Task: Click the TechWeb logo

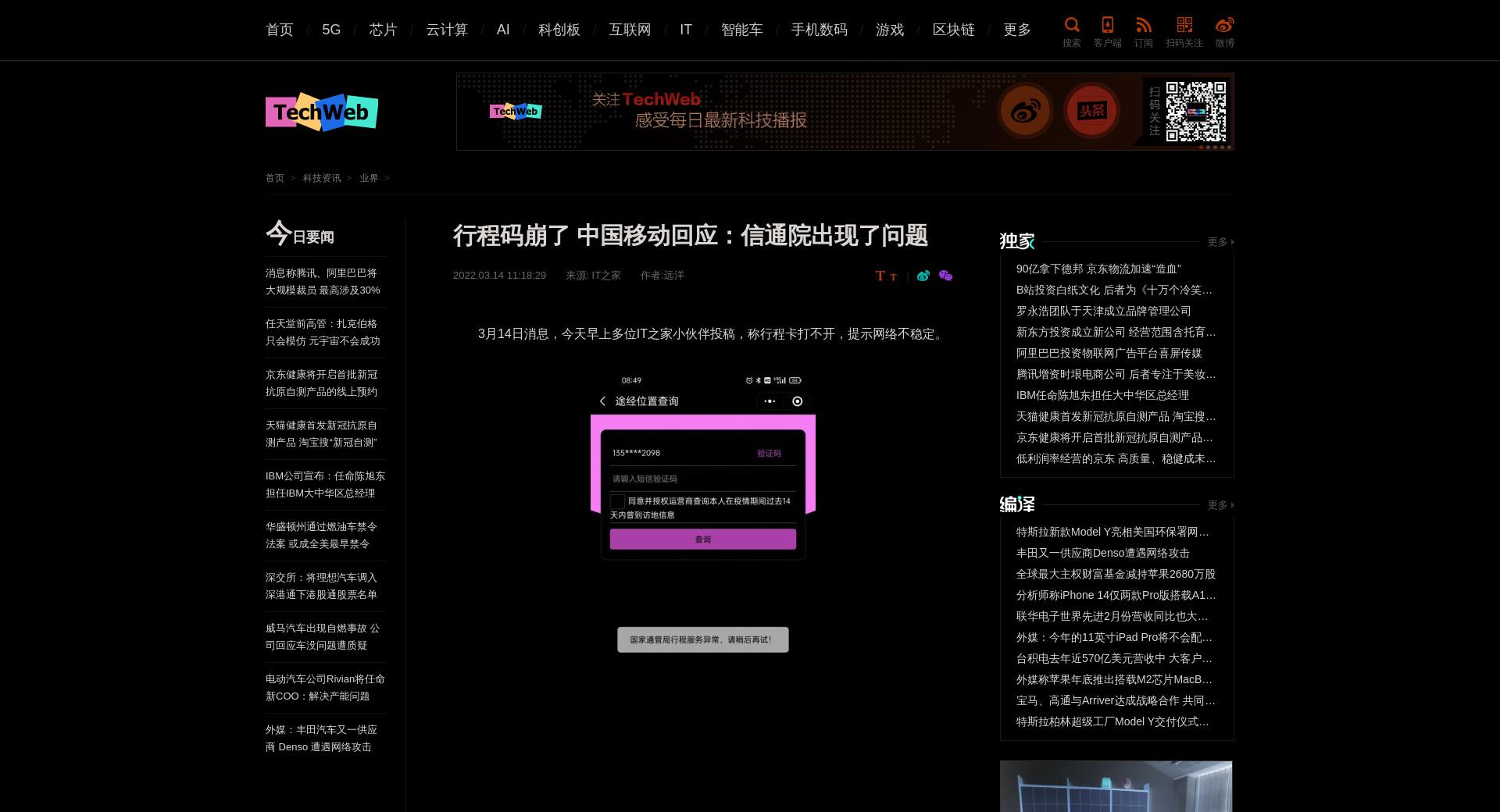Action: coord(322,112)
